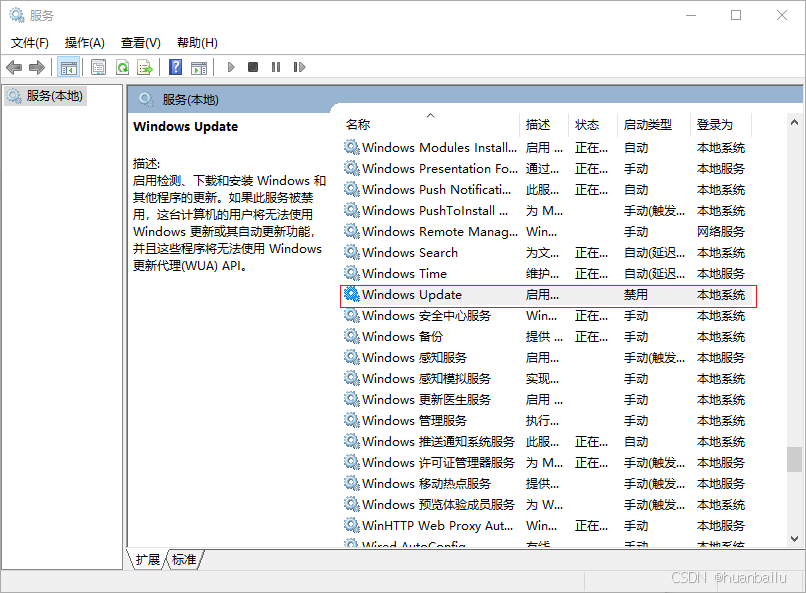Select Windows 移动热点服务 row
This screenshot has width=806, height=593.
548,484
